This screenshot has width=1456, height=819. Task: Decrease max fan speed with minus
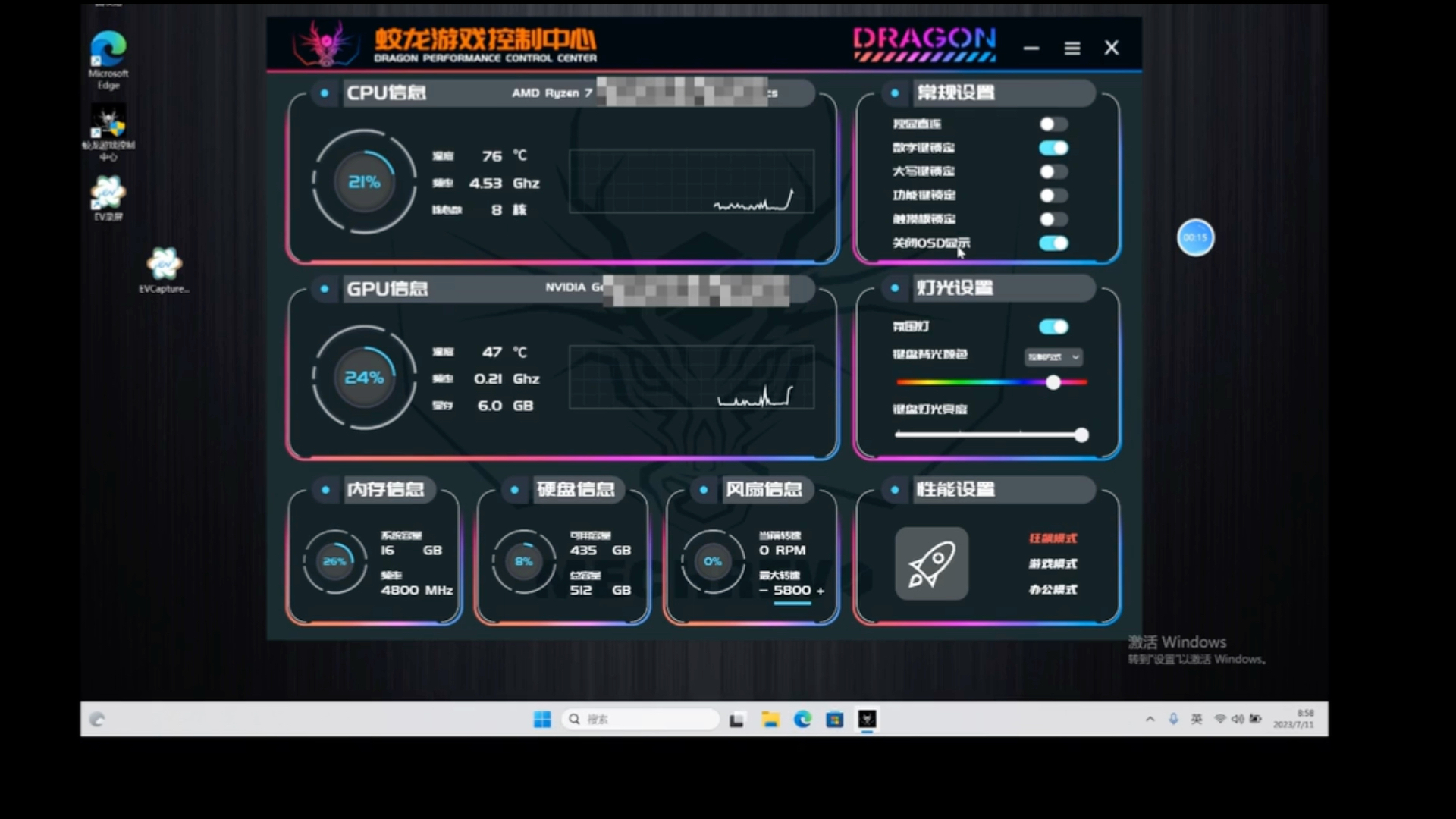[x=764, y=591]
